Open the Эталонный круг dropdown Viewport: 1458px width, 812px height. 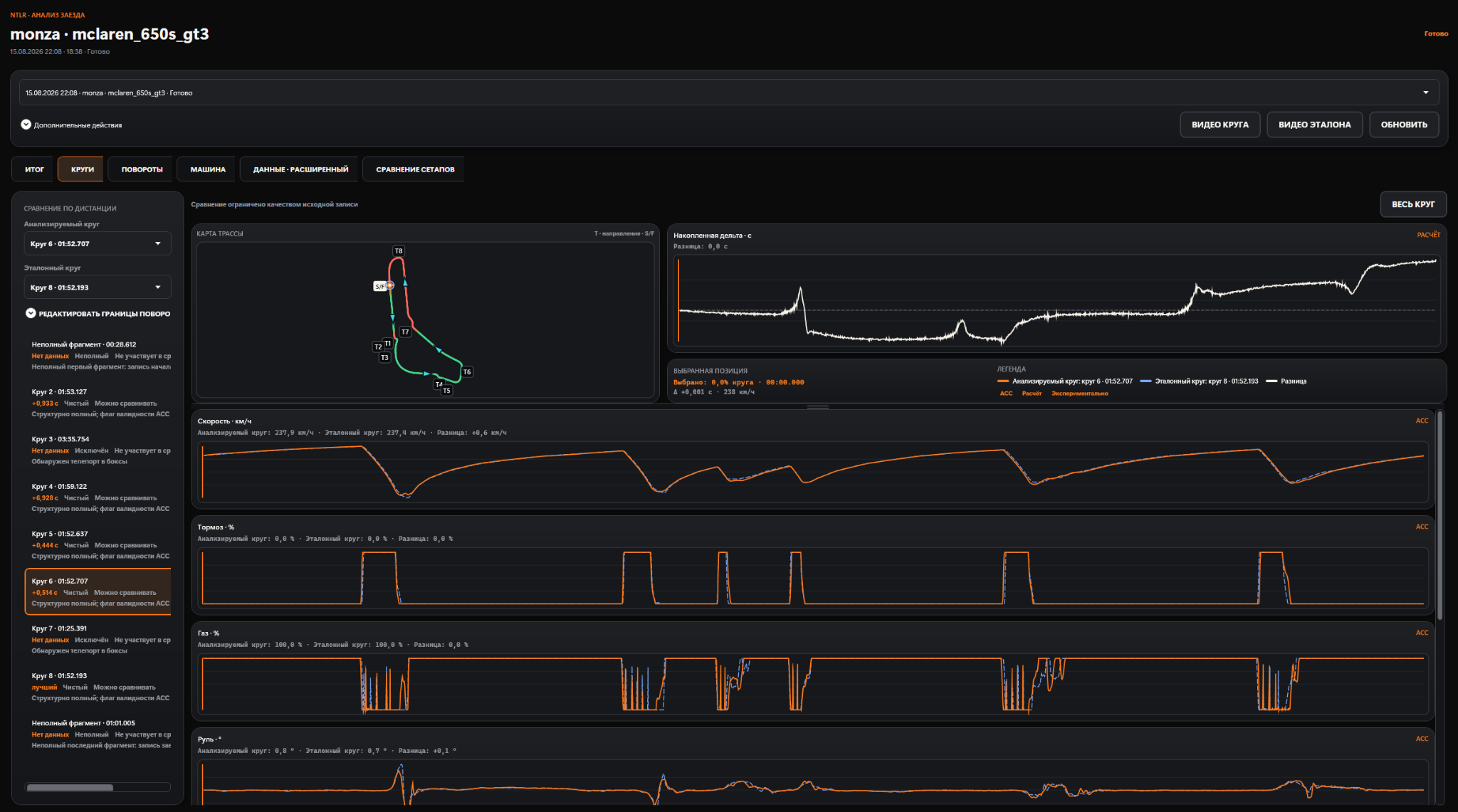point(97,288)
